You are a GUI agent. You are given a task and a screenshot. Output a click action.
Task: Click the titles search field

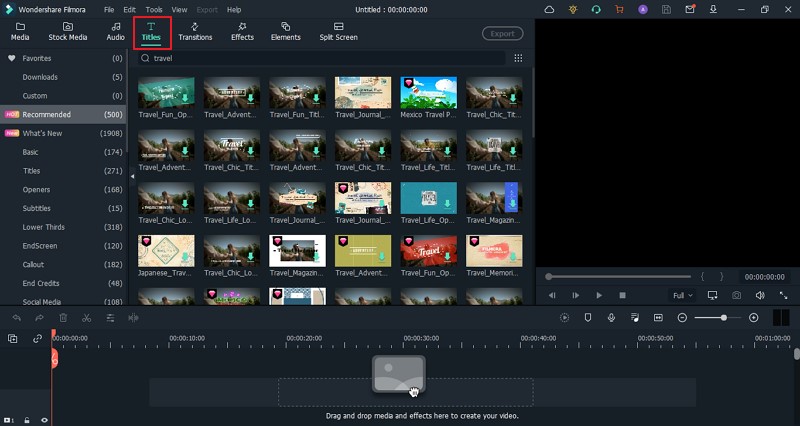[x=321, y=58]
